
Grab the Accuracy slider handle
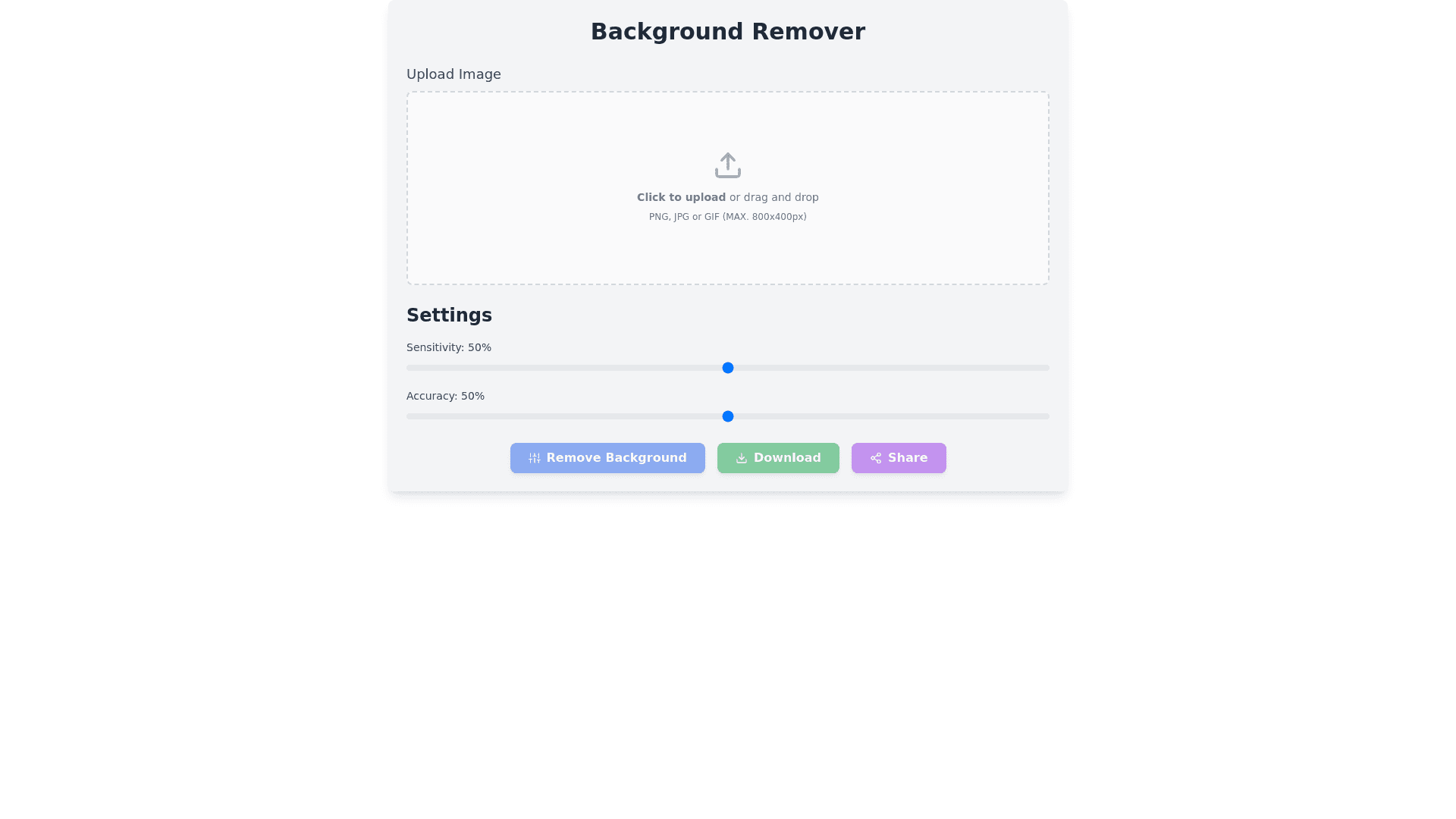point(727,416)
